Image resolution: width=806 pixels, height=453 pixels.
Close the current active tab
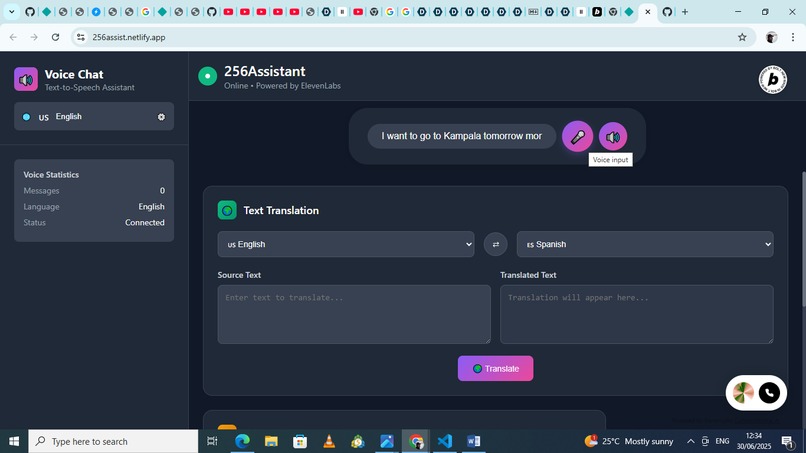tap(648, 11)
